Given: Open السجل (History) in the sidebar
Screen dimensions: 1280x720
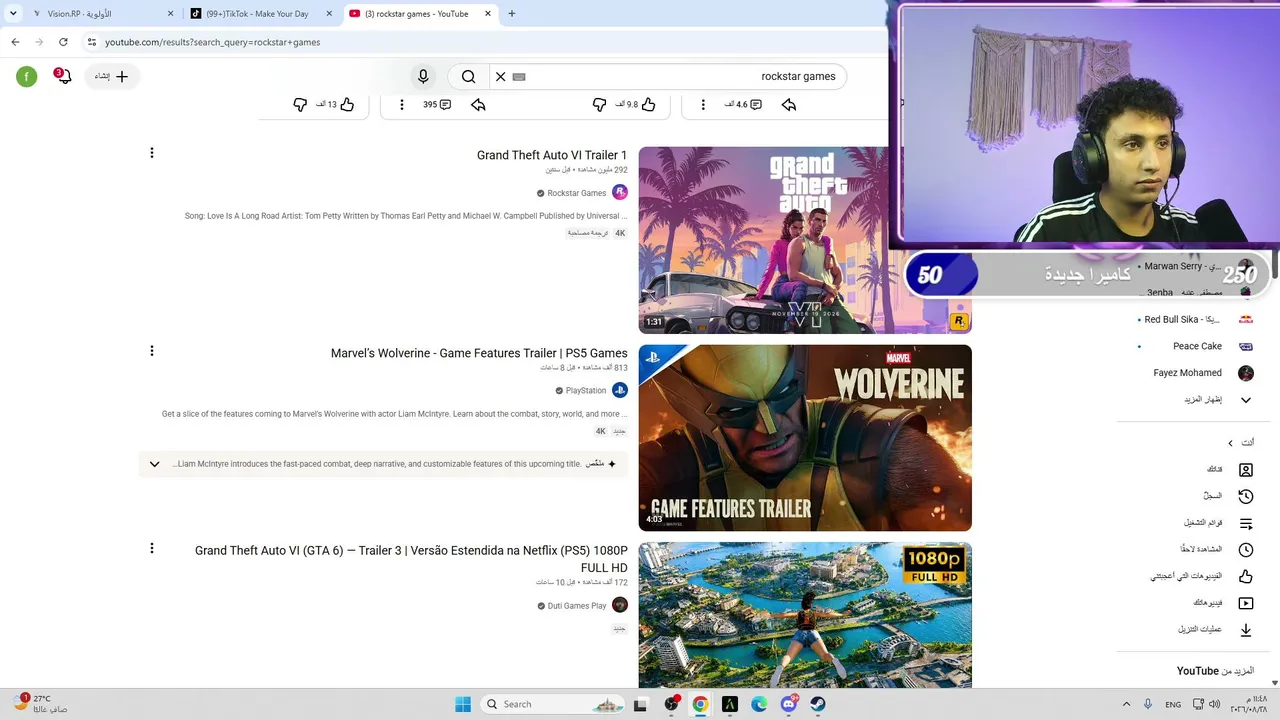Looking at the screenshot, I should point(1228,496).
